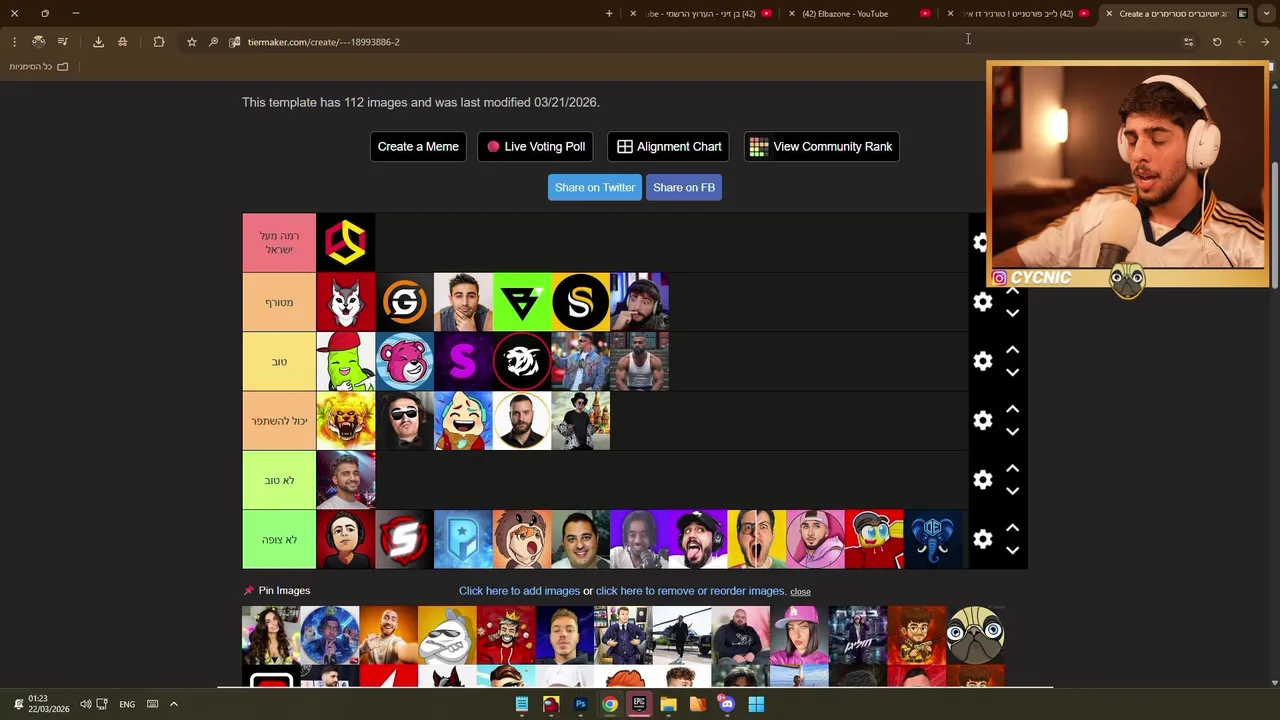
Task: Start a Live Voting Poll
Action: click(535, 146)
